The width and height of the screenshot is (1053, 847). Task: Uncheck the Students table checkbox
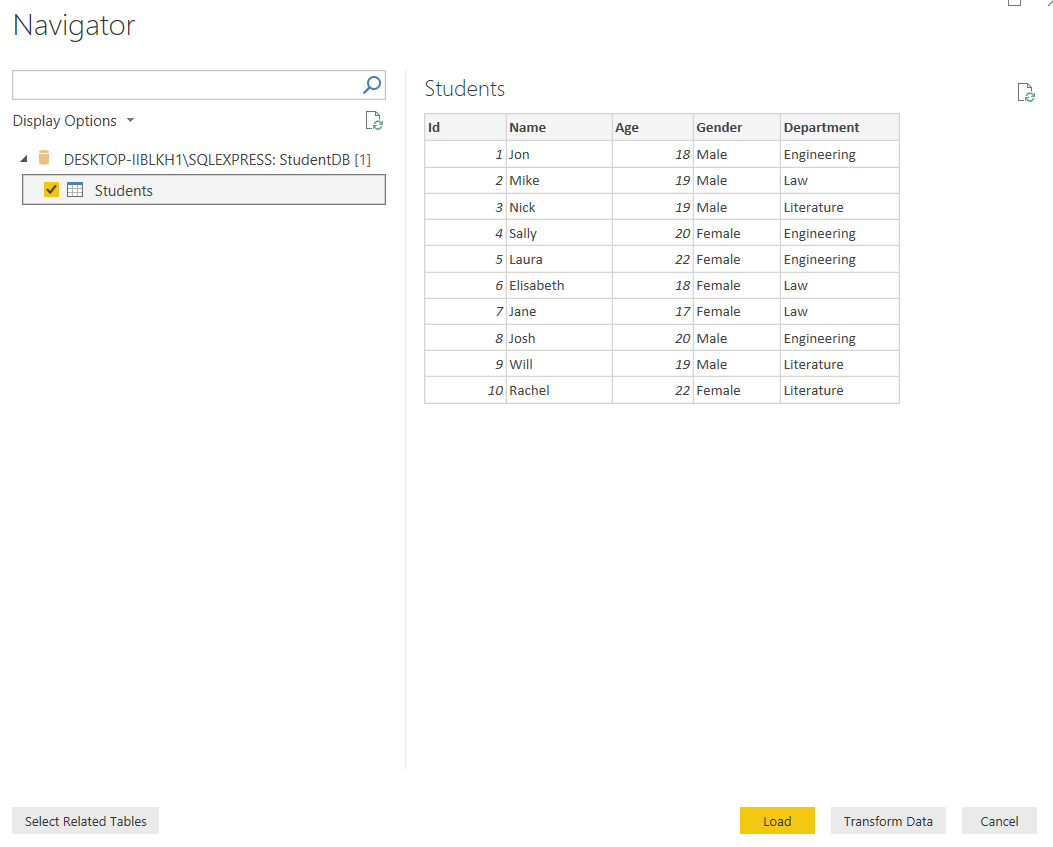51,190
